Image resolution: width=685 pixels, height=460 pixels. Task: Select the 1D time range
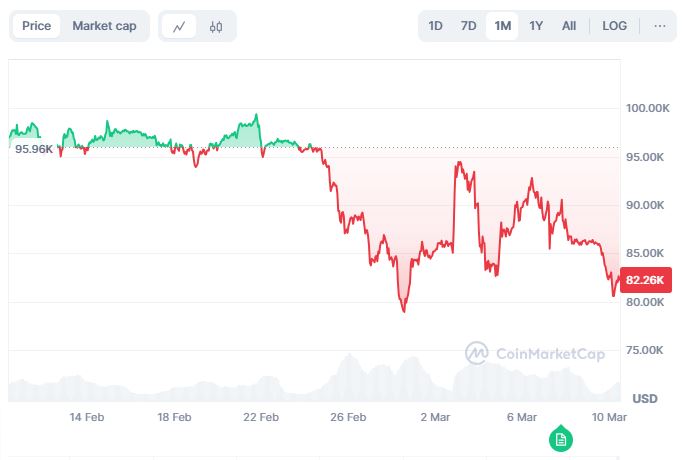[436, 26]
